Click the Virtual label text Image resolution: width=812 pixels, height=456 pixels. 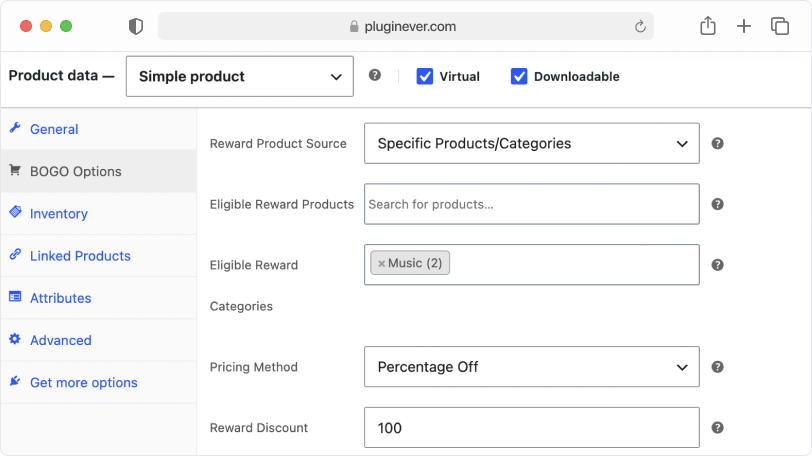pos(459,77)
